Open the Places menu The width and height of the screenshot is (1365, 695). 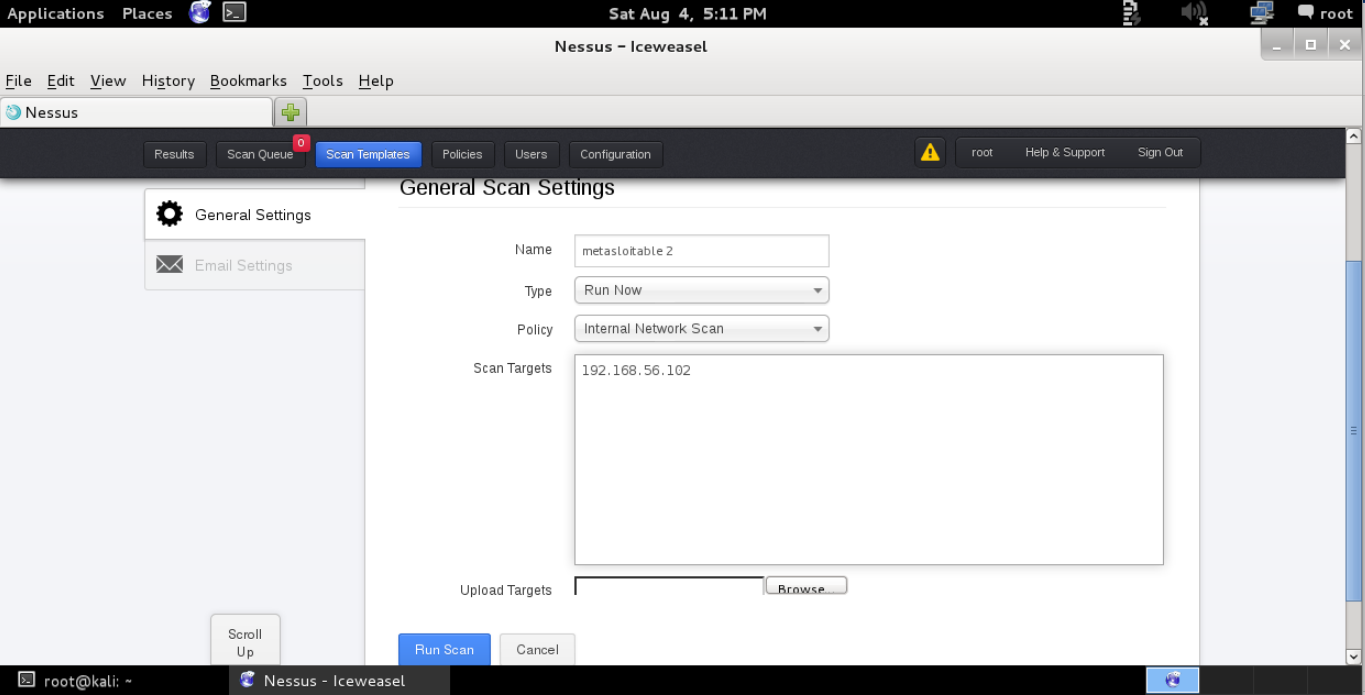tap(147, 13)
